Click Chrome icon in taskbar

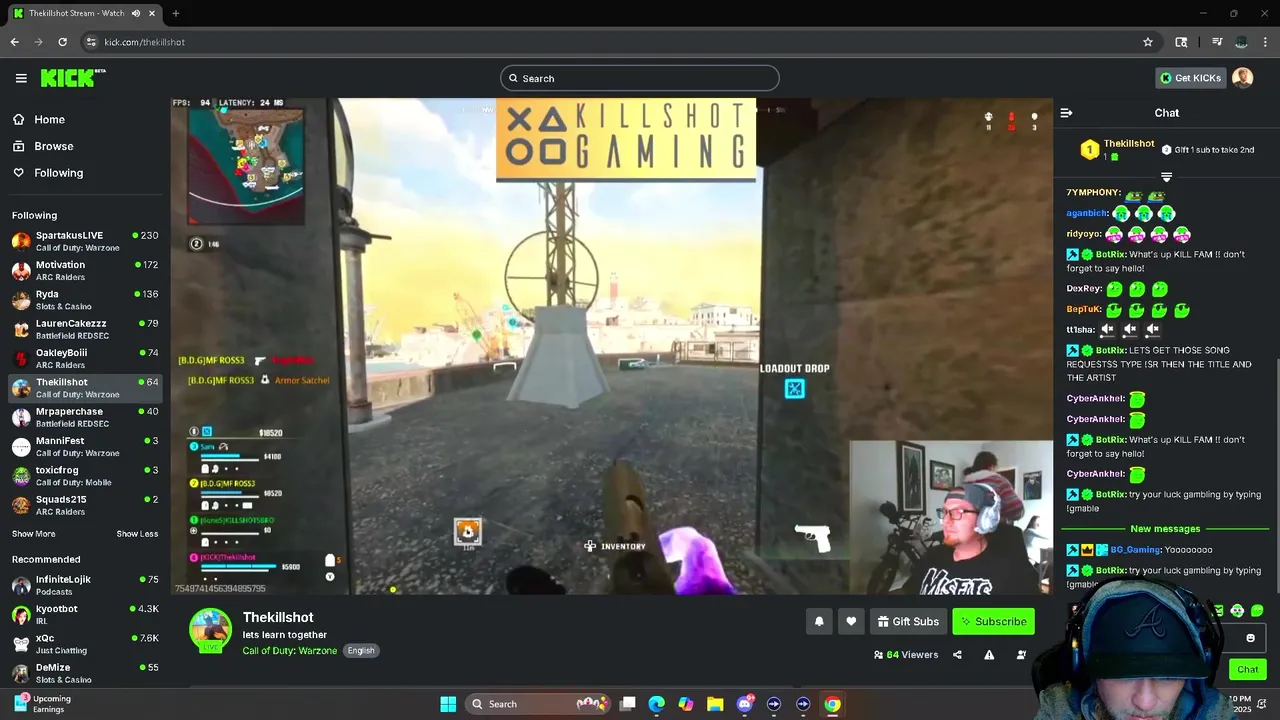pos(832,704)
